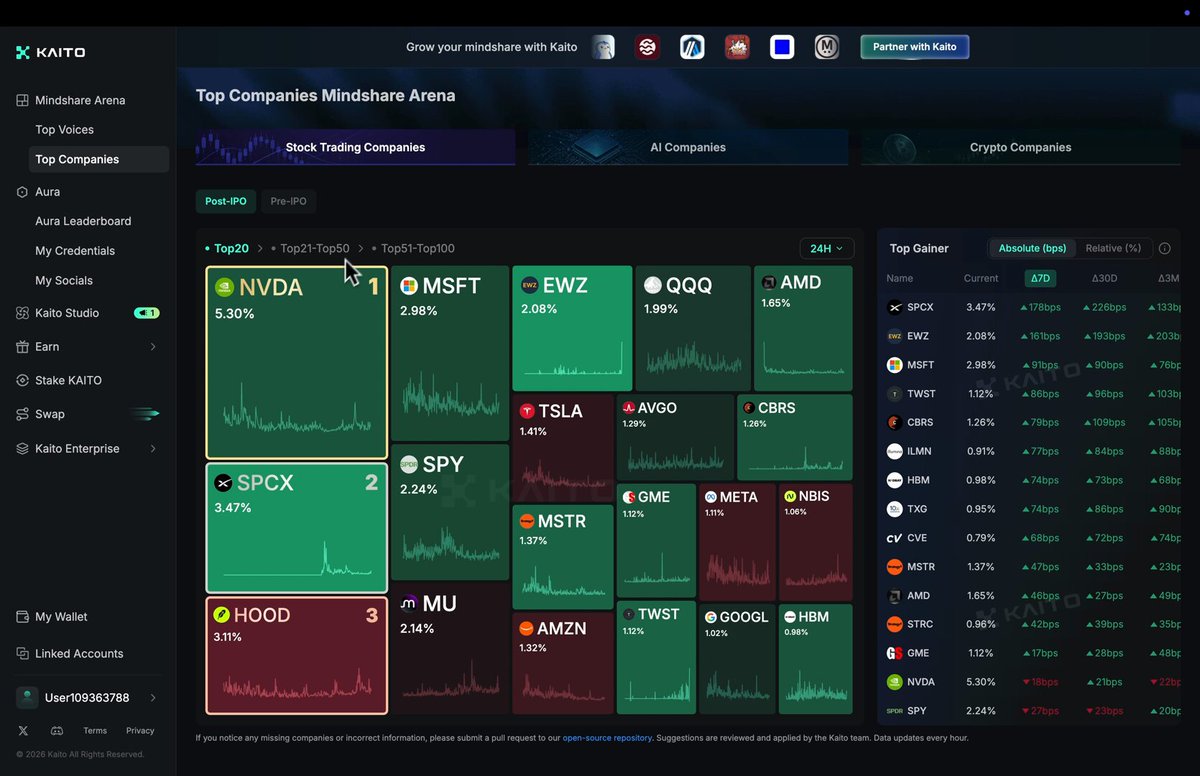Screen dimensions: 1200x776
Task: Switch to Stock Trading Companies tab
Action: point(355,147)
